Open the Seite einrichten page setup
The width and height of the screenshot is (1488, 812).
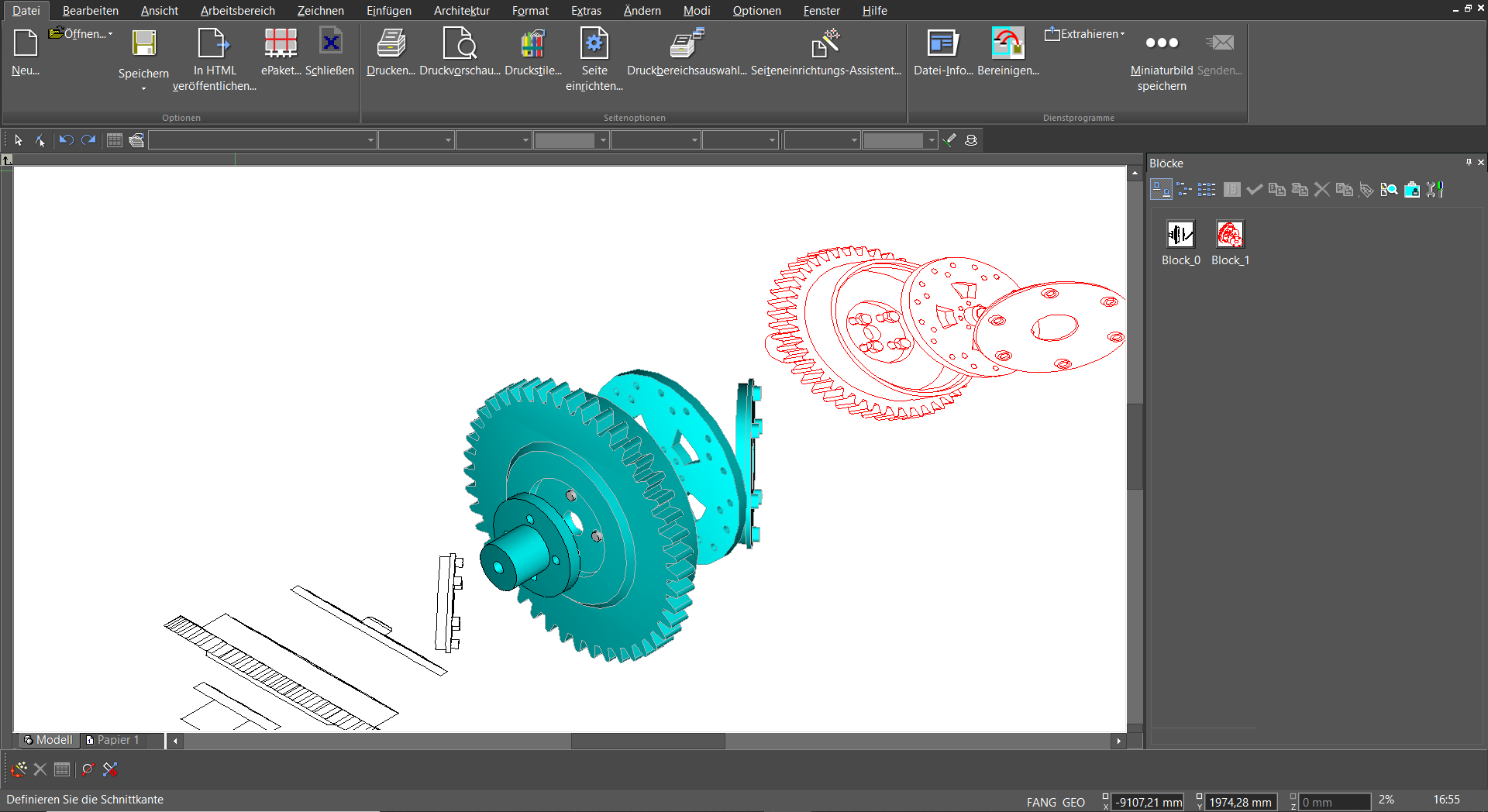pos(594,44)
